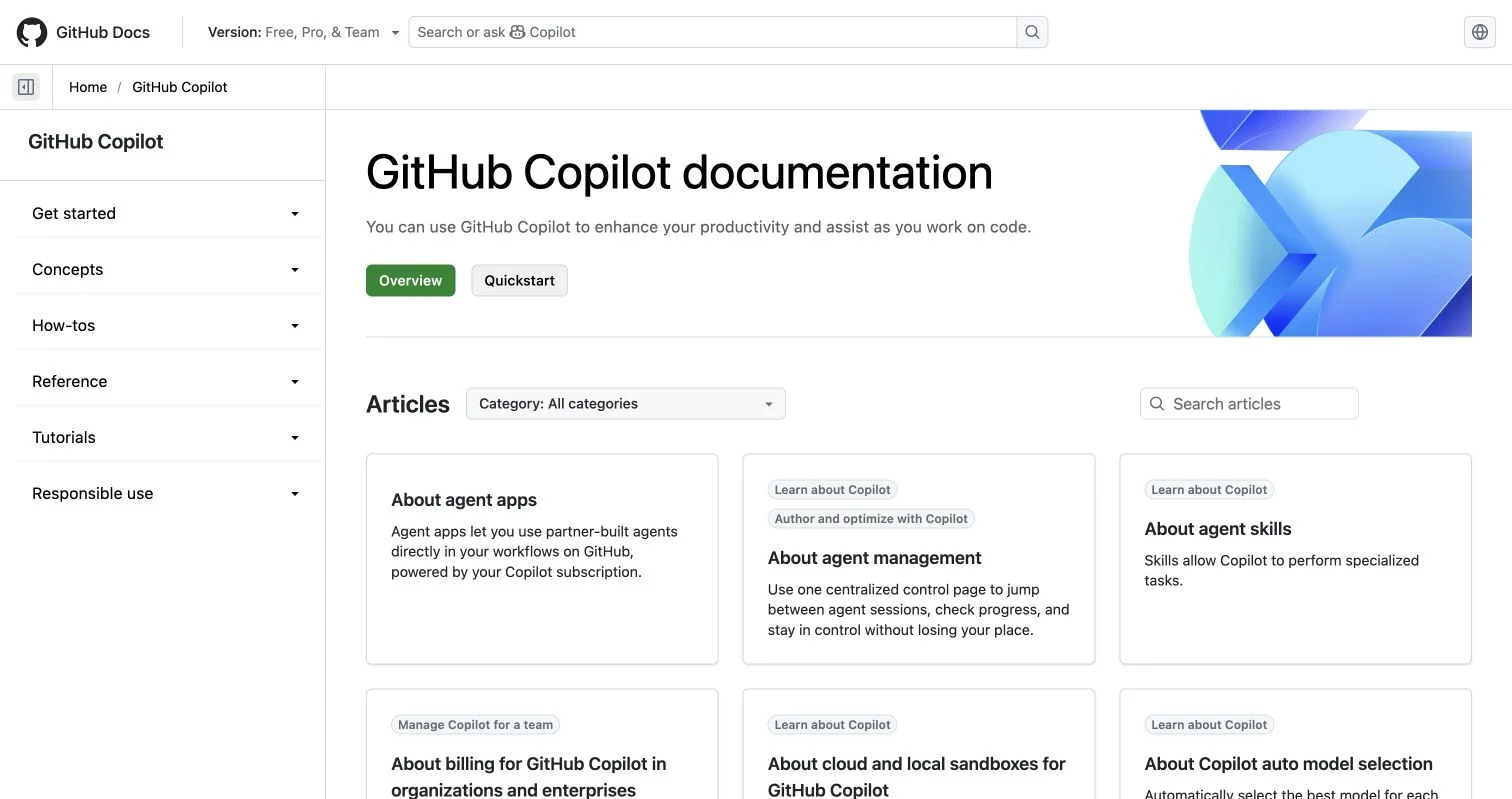The image size is (1512, 799).
Task: Click the GitHub Copilot documentation page heading
Action: 679,172
